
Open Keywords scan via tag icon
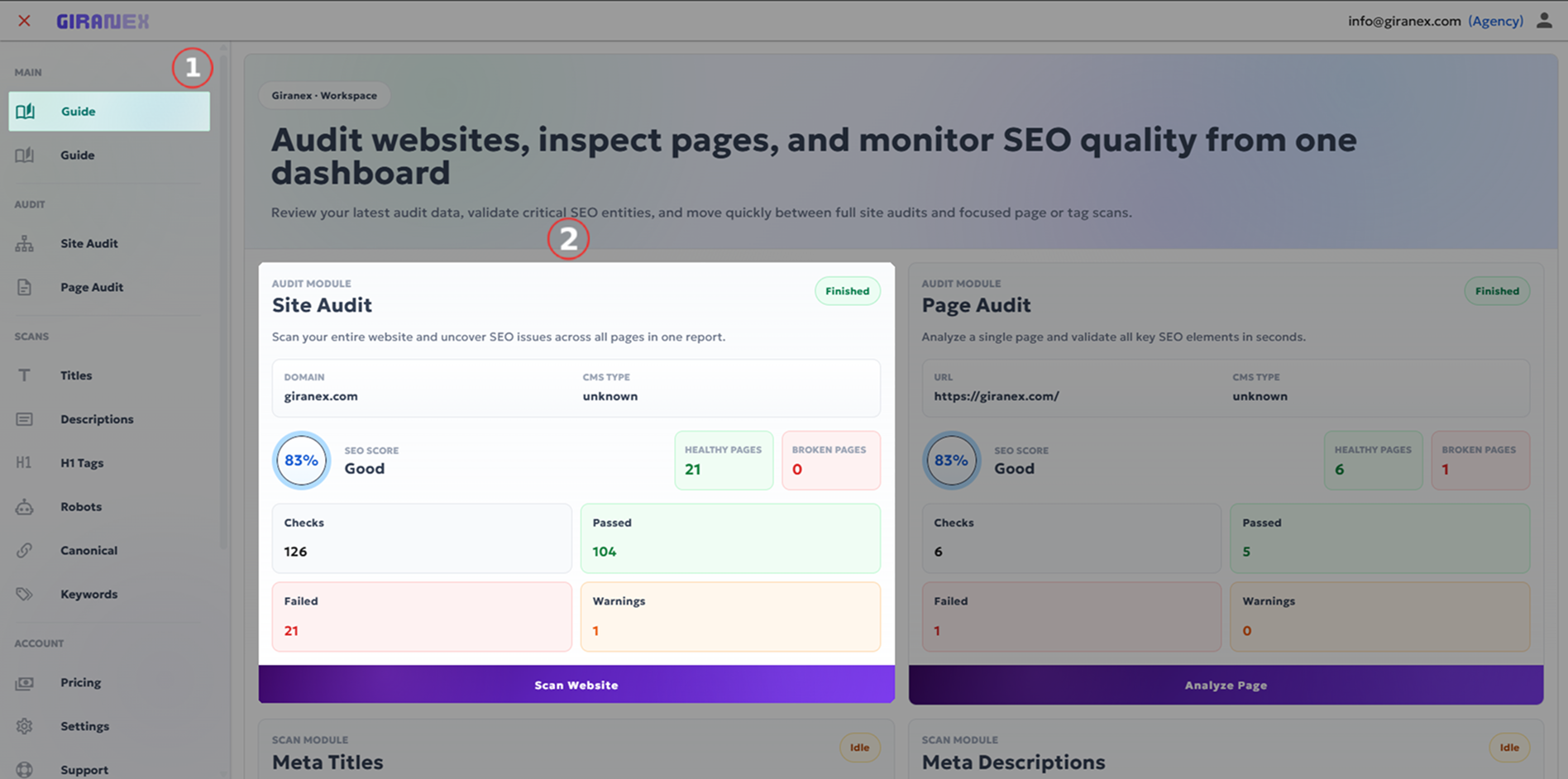[25, 595]
